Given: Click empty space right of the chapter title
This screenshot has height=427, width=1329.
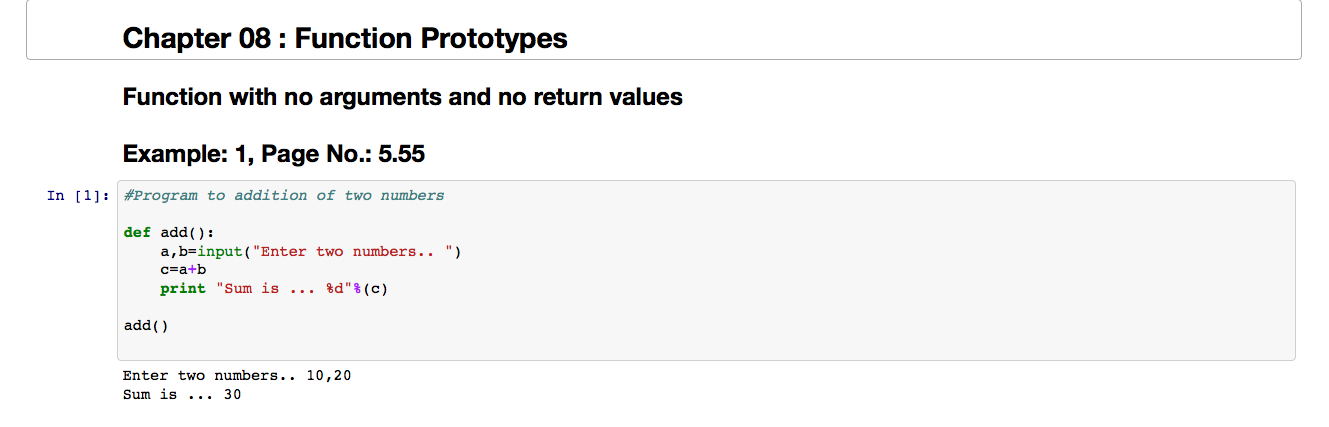Looking at the screenshot, I should coord(900,39).
